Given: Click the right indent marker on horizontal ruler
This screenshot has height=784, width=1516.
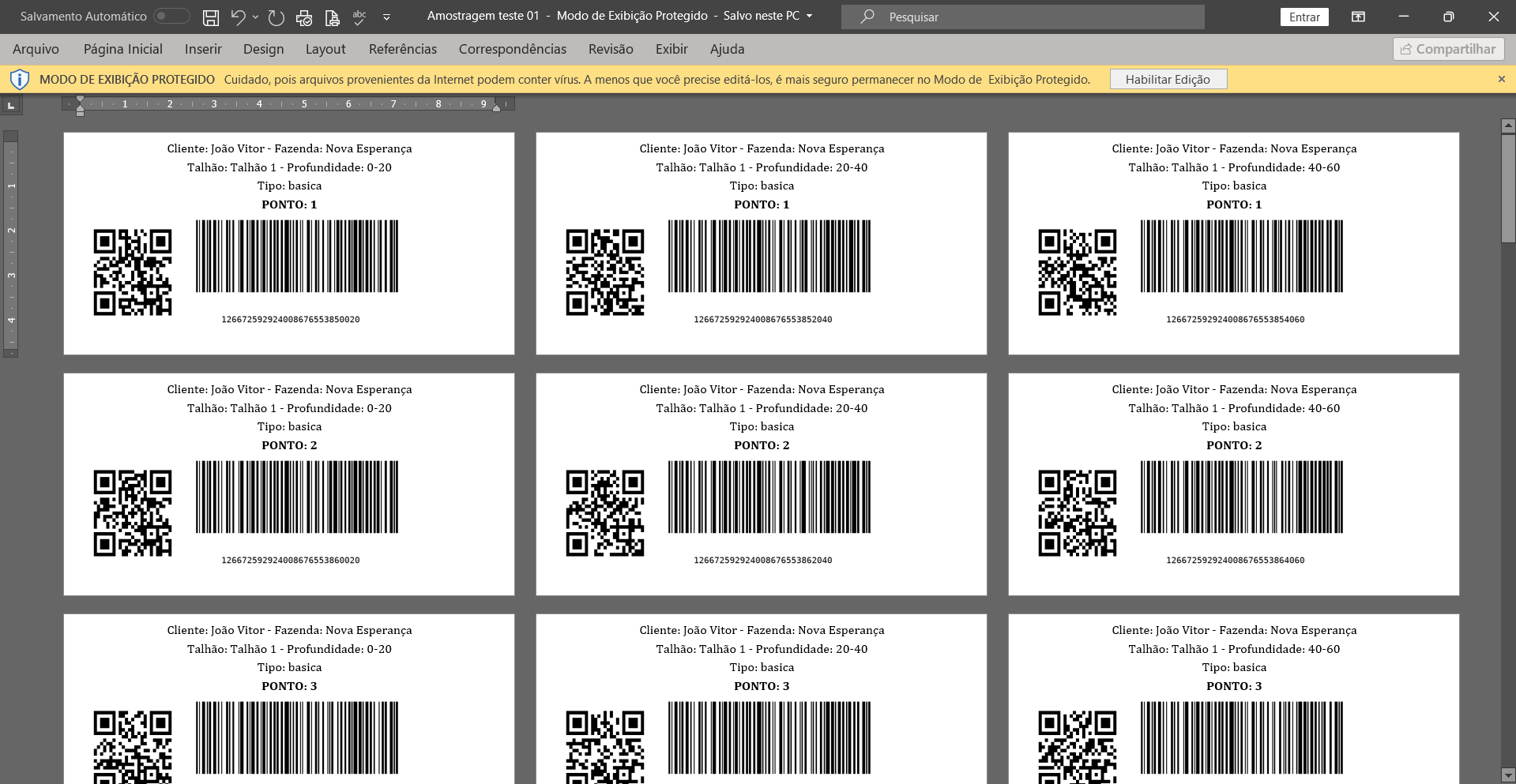Looking at the screenshot, I should 496,107.
